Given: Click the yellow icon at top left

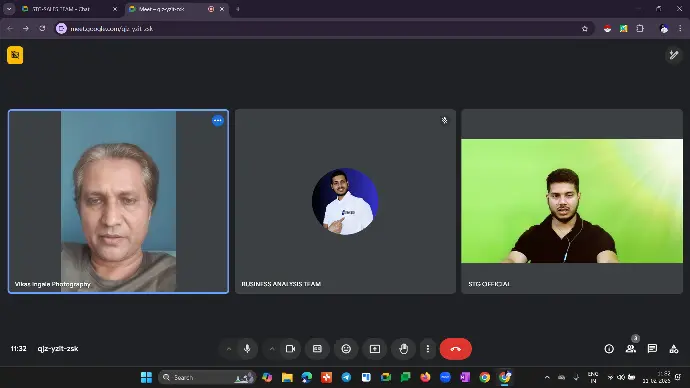Looking at the screenshot, I should tap(15, 55).
